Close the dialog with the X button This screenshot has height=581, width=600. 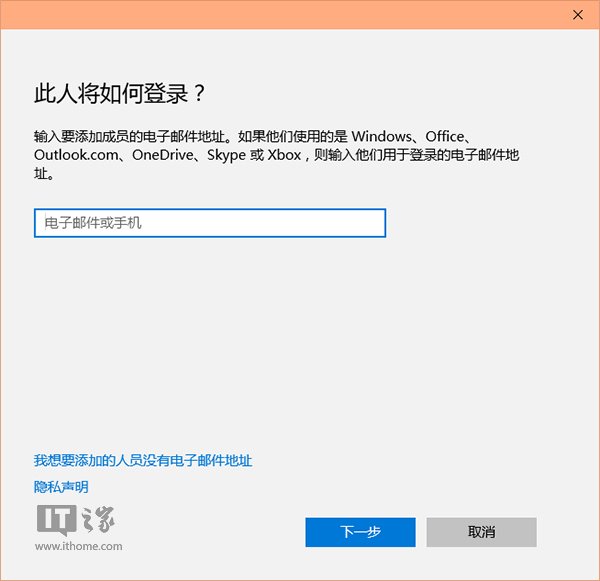tap(578, 15)
